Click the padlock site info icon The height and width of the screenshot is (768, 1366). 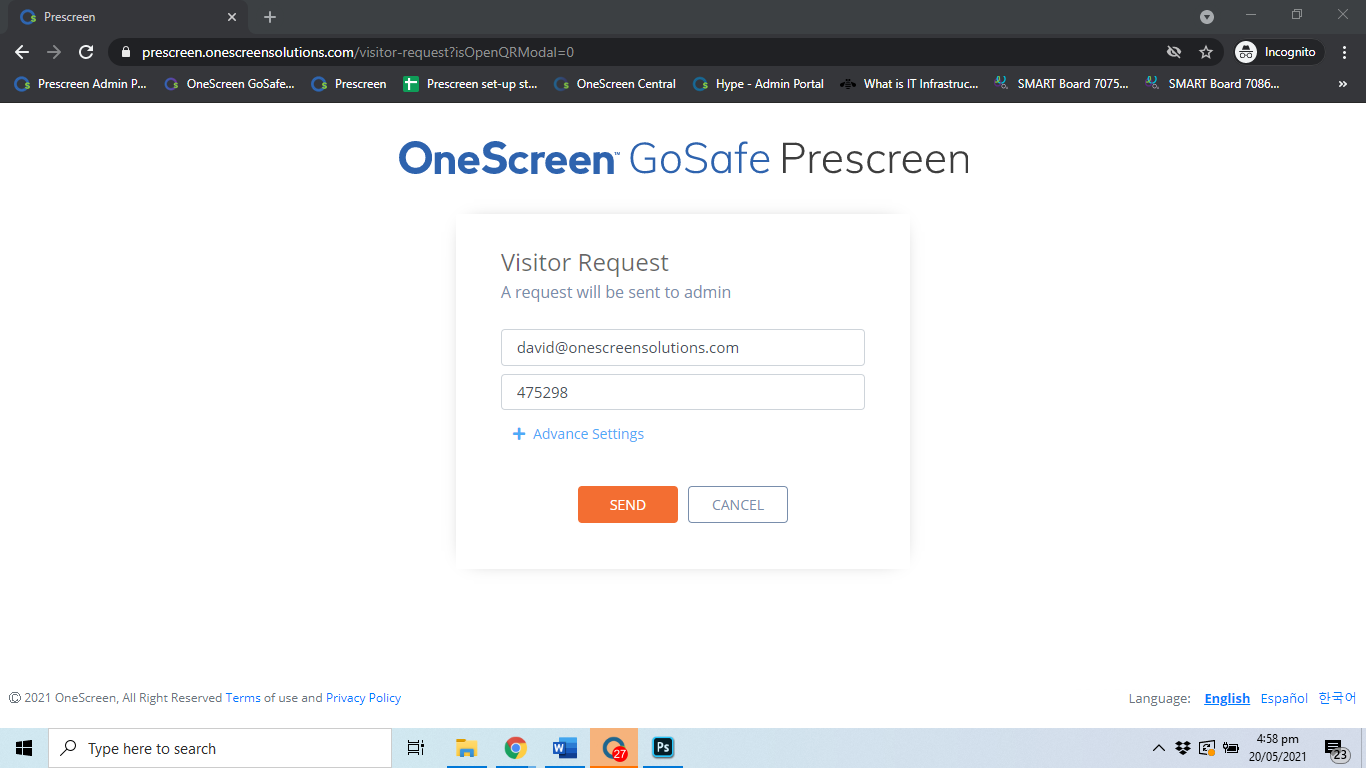click(x=126, y=52)
